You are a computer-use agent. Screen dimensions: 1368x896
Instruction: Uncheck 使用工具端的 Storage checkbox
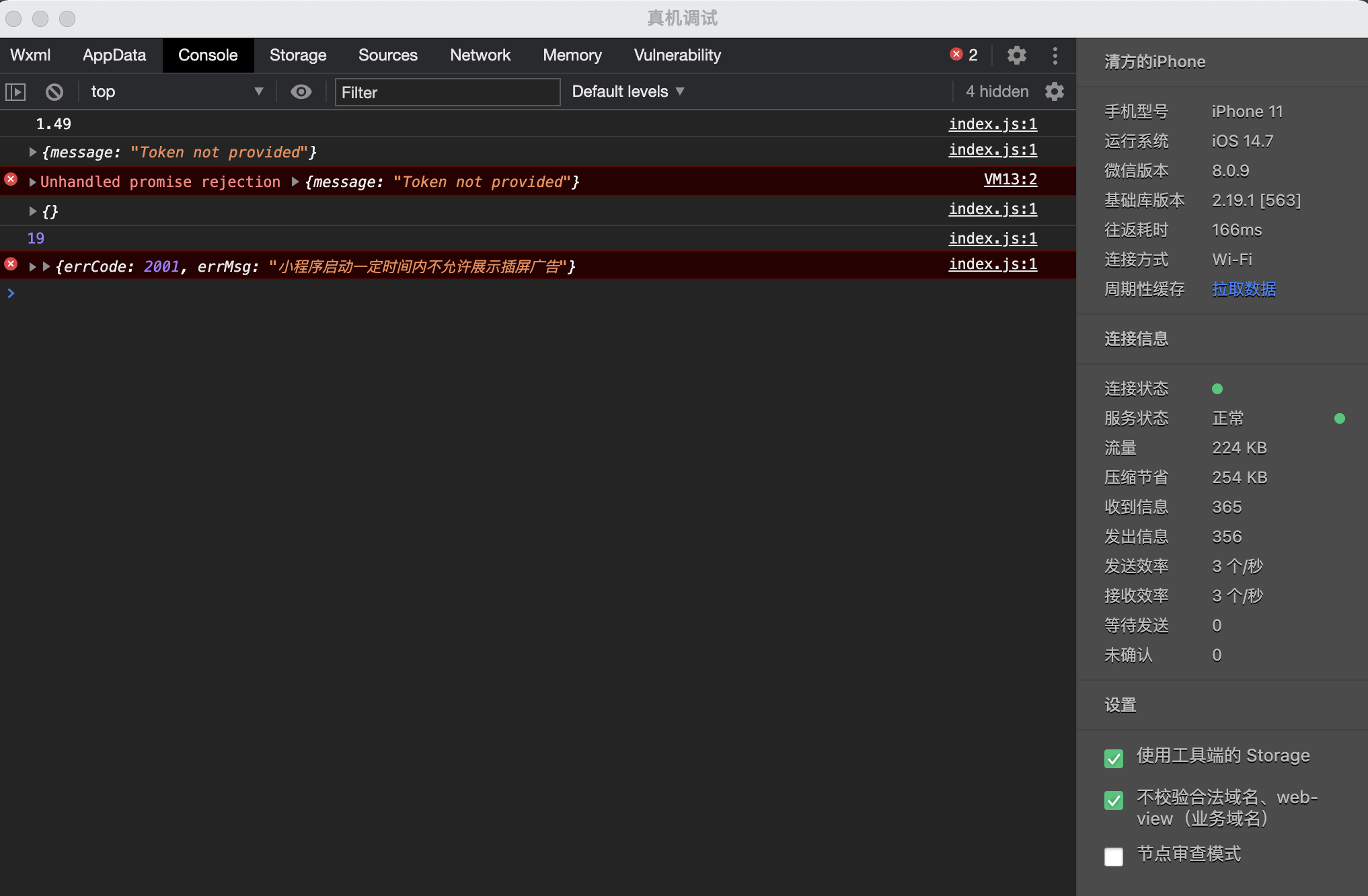point(1114,758)
